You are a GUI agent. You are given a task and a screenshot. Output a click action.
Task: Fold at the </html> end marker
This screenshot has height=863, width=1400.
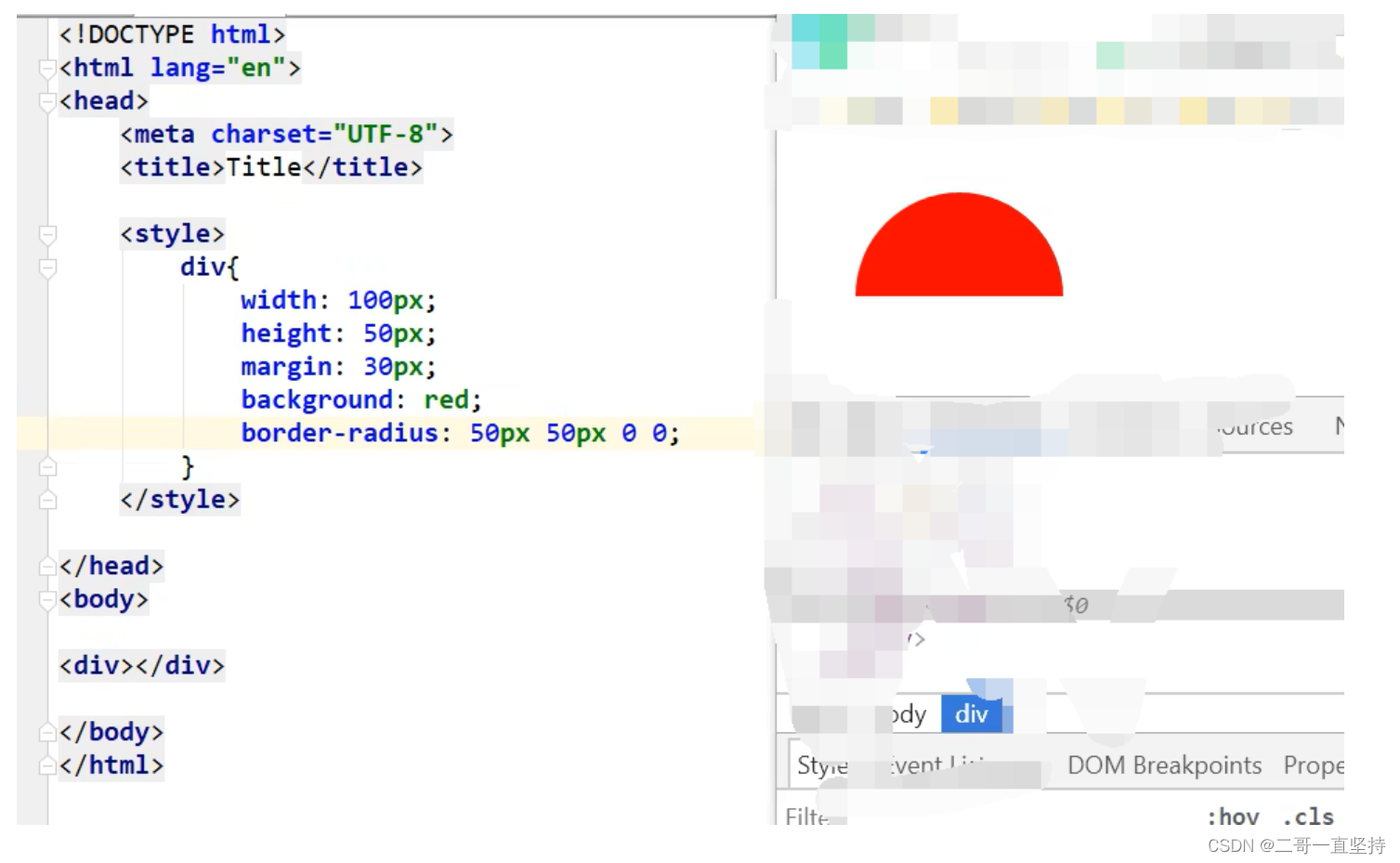point(47,765)
